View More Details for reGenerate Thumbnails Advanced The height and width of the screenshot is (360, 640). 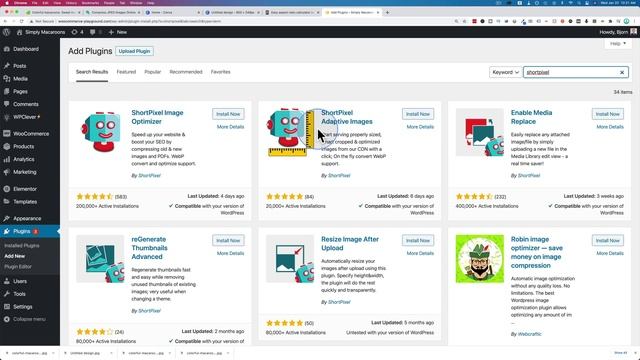230,253
